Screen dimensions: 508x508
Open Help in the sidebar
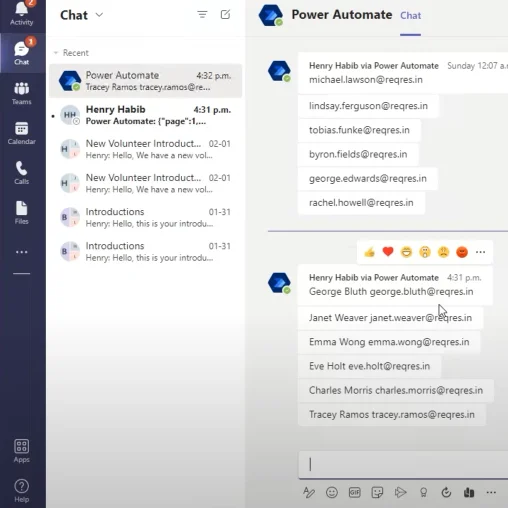(22, 491)
